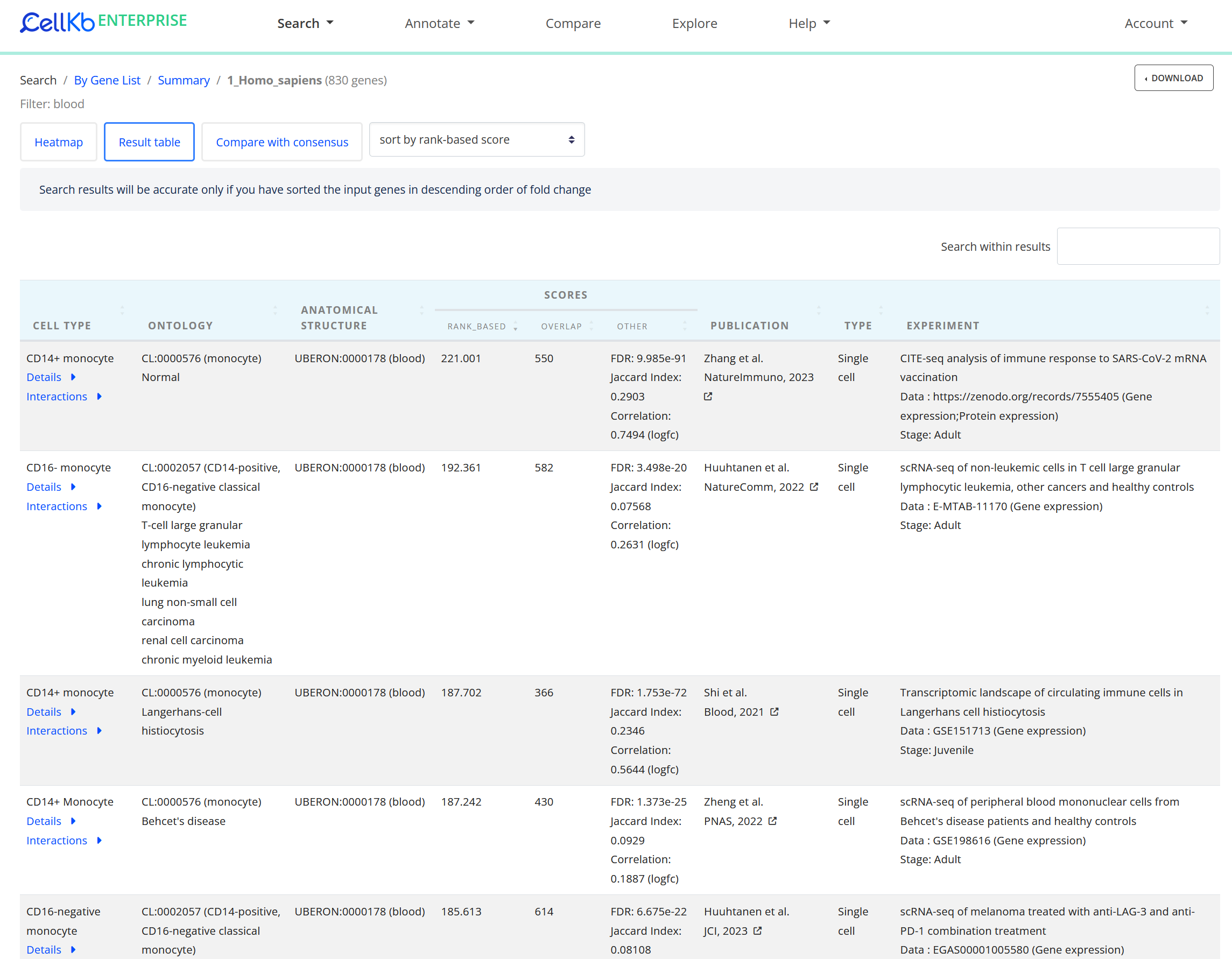Sort by the Type column arrows
Screen dimensions: 1232x959
pos(881,311)
